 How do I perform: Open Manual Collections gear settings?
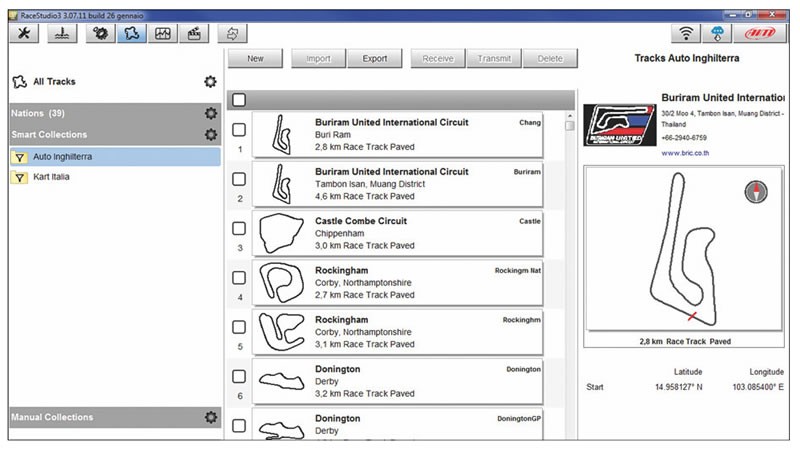211,417
